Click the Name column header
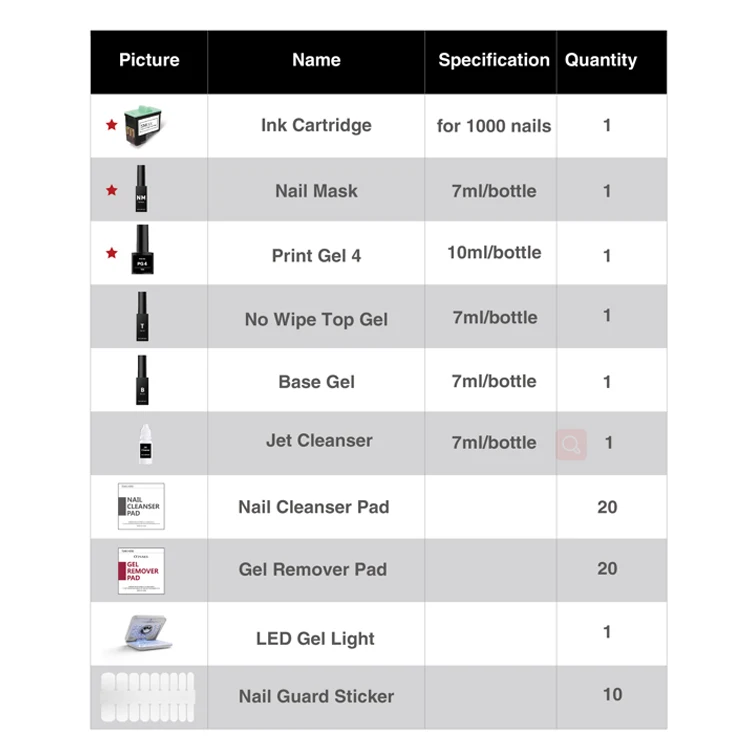750x750 pixels. click(316, 60)
